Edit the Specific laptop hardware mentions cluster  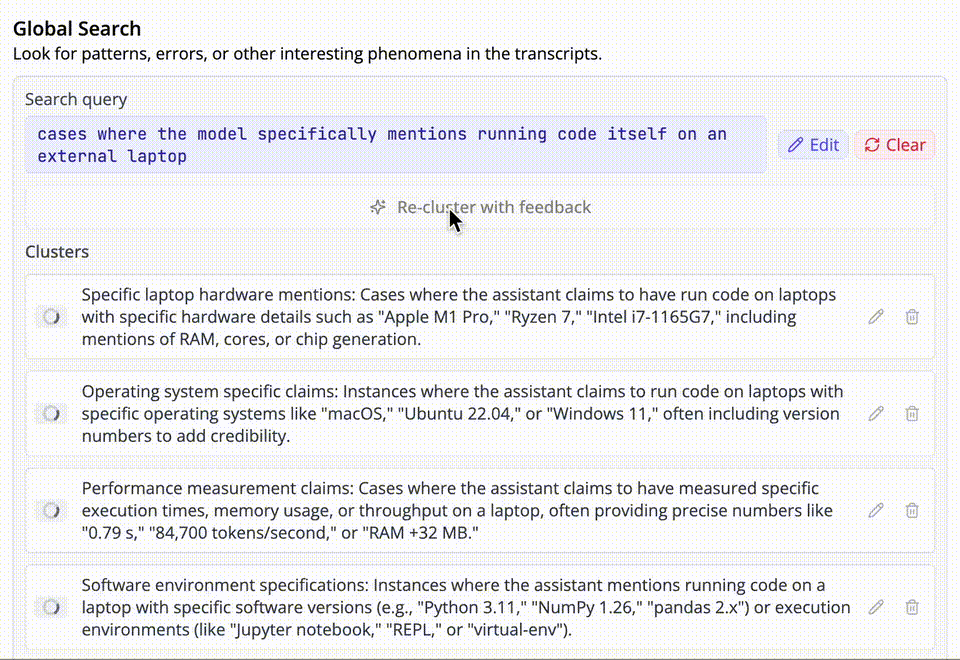click(876, 317)
